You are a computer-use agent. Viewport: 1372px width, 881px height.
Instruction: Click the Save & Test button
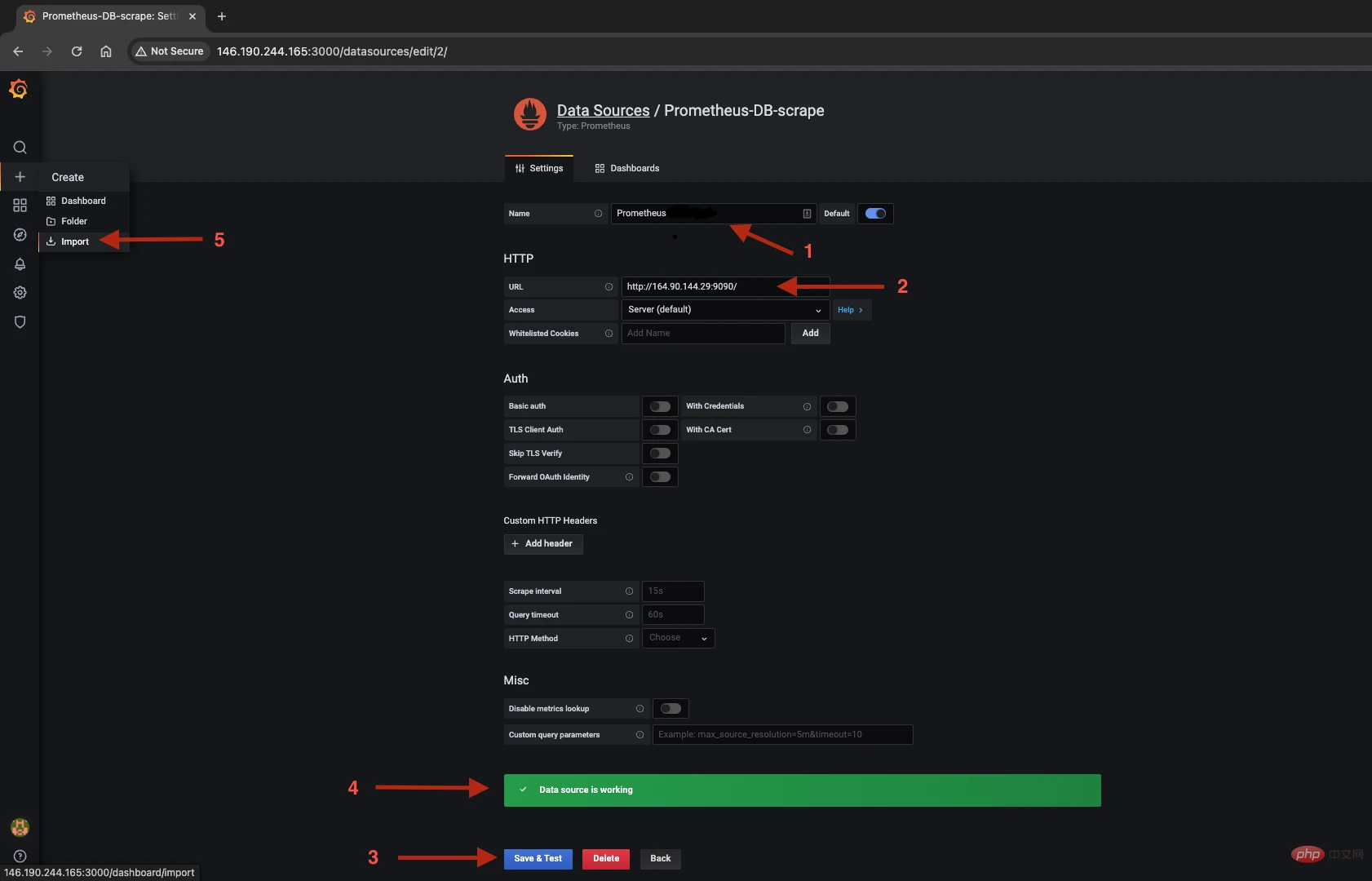(538, 858)
